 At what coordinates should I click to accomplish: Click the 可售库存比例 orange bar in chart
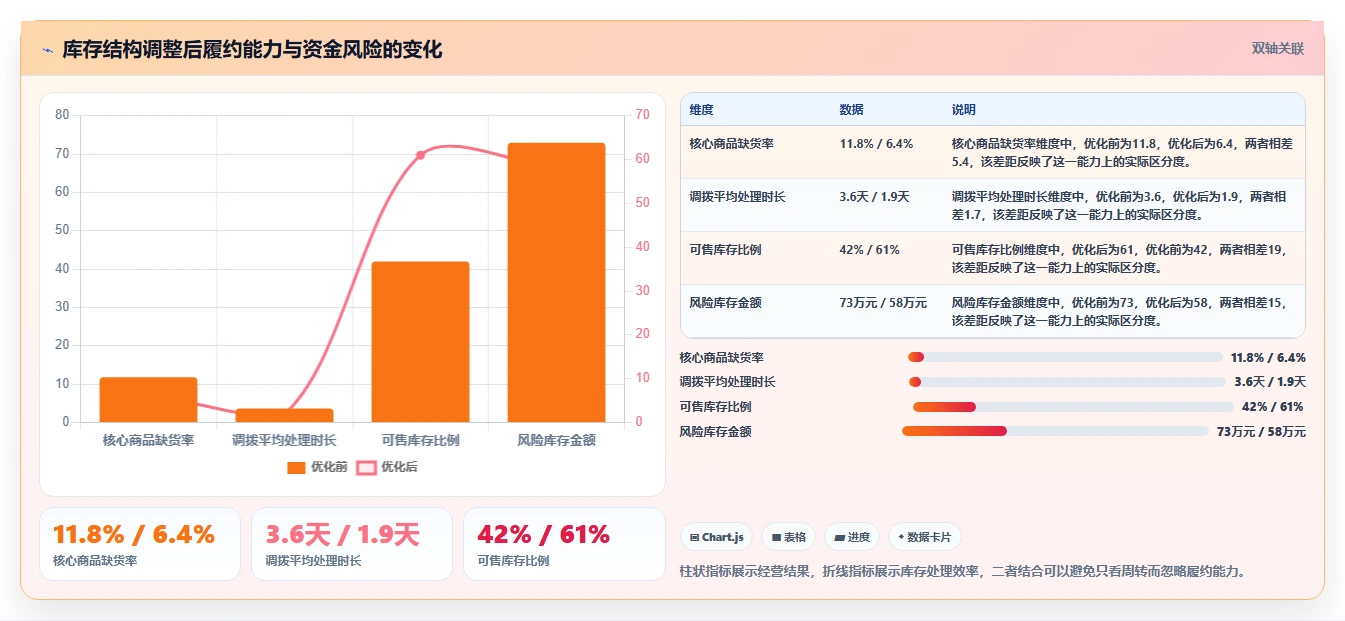point(420,342)
